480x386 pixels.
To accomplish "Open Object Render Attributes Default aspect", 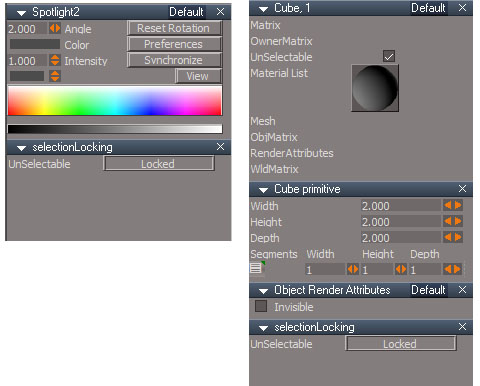I will tap(428, 290).
